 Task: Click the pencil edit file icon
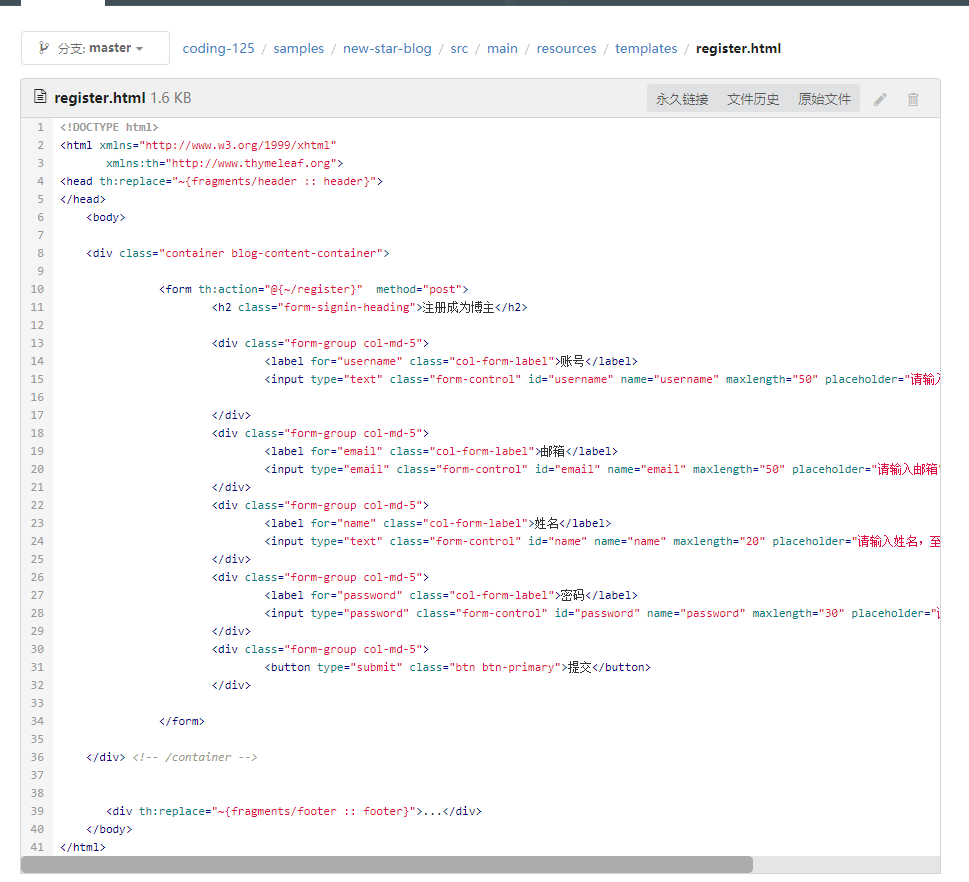pos(880,99)
